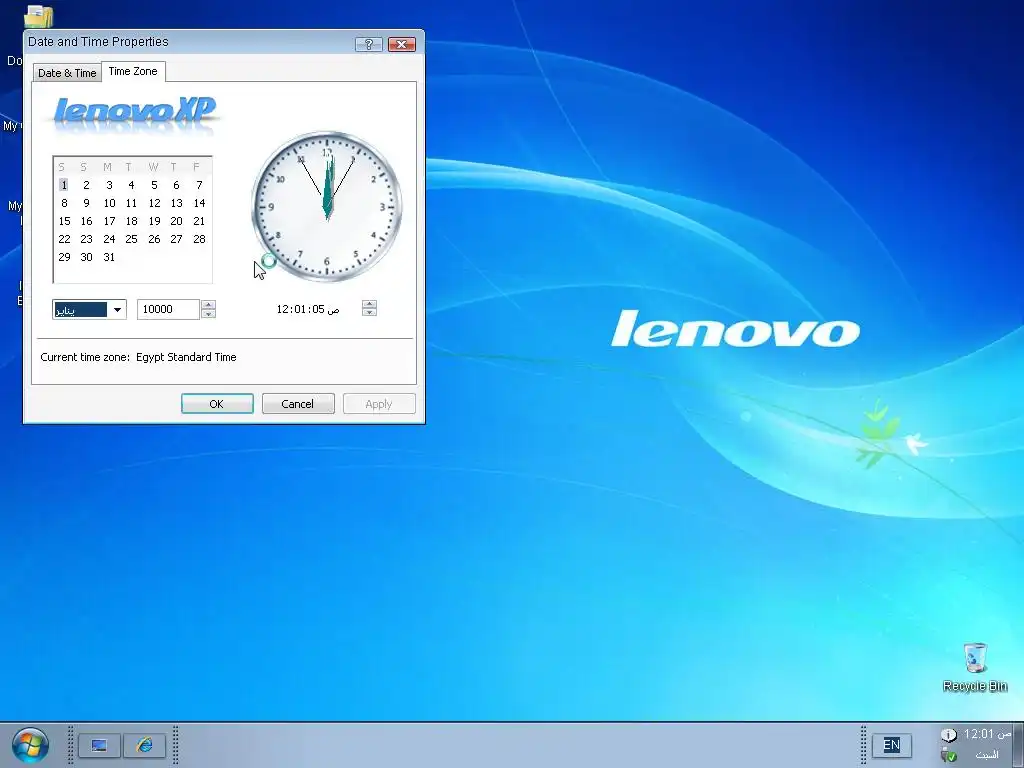This screenshot has height=768, width=1024.
Task: Open the Recycle Bin desktop icon
Action: (975, 667)
